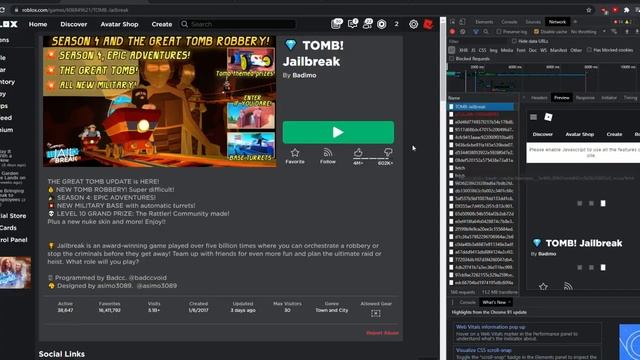Open the Avatar Shop nav link
This screenshot has height=360, width=640.
point(119,24)
